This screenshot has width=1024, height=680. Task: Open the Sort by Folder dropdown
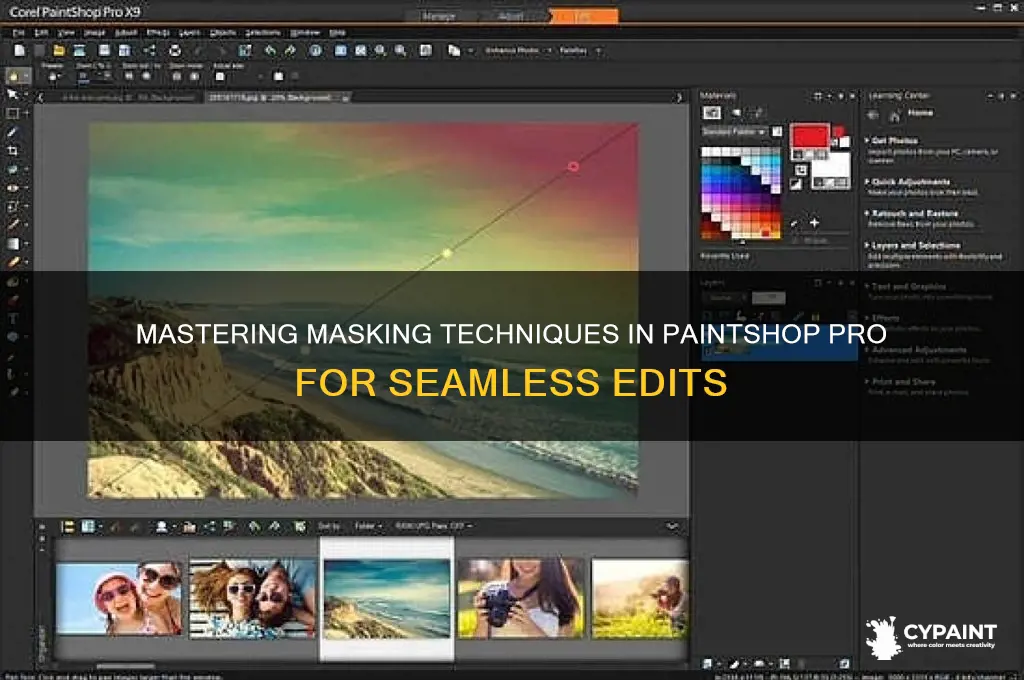(368, 526)
